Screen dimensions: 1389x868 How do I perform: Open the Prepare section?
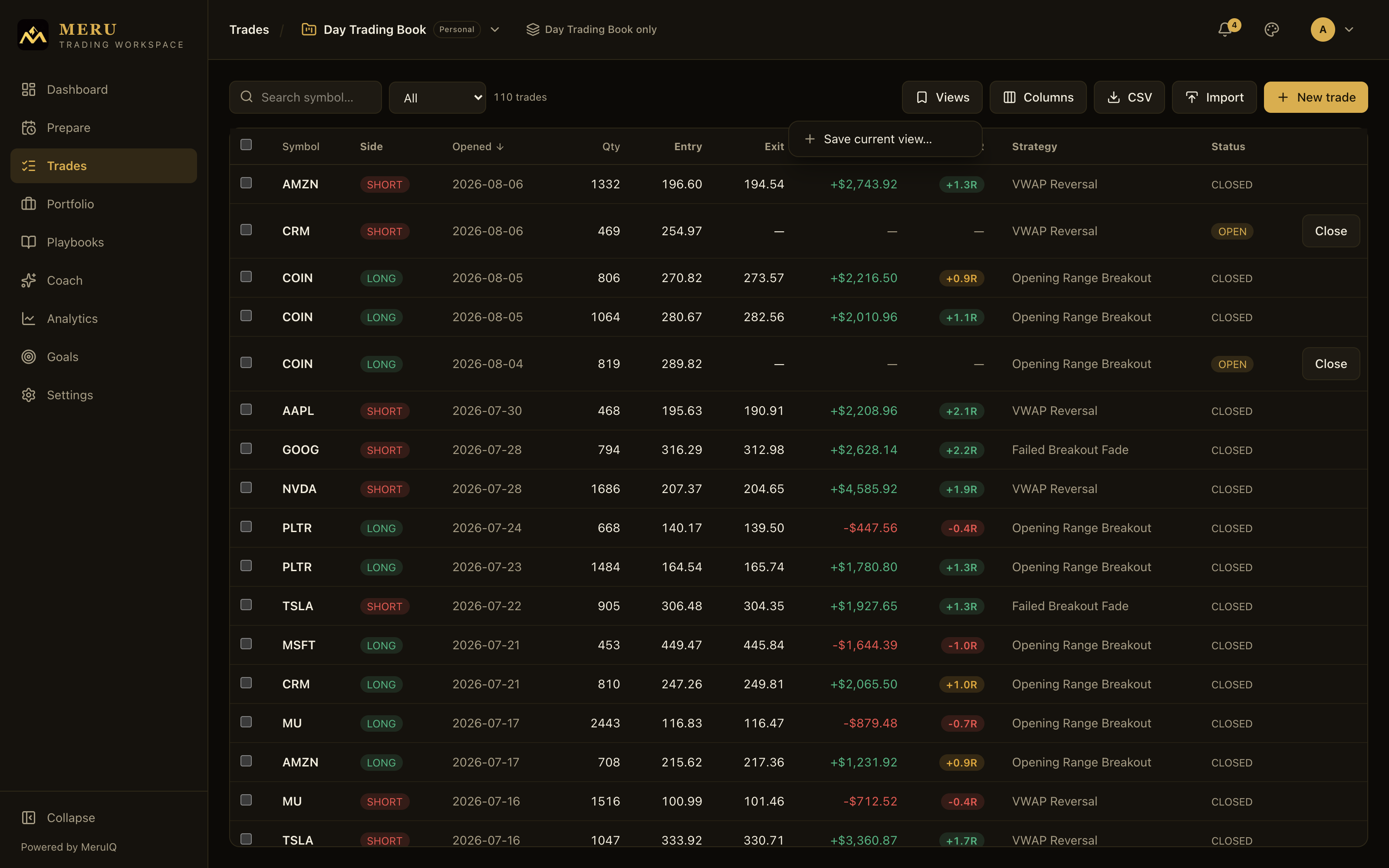pyautogui.click(x=103, y=128)
